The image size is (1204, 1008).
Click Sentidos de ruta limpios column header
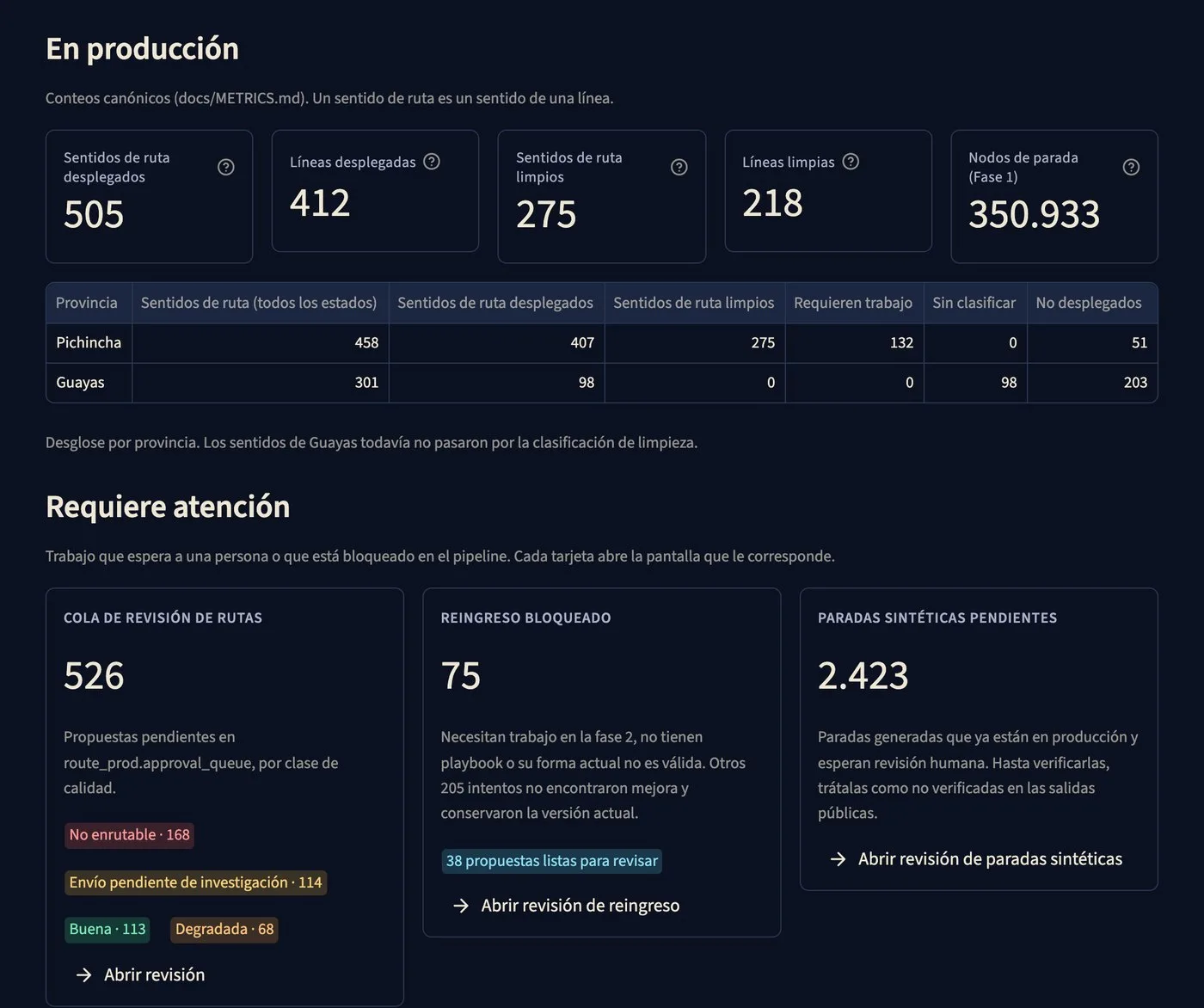point(694,303)
